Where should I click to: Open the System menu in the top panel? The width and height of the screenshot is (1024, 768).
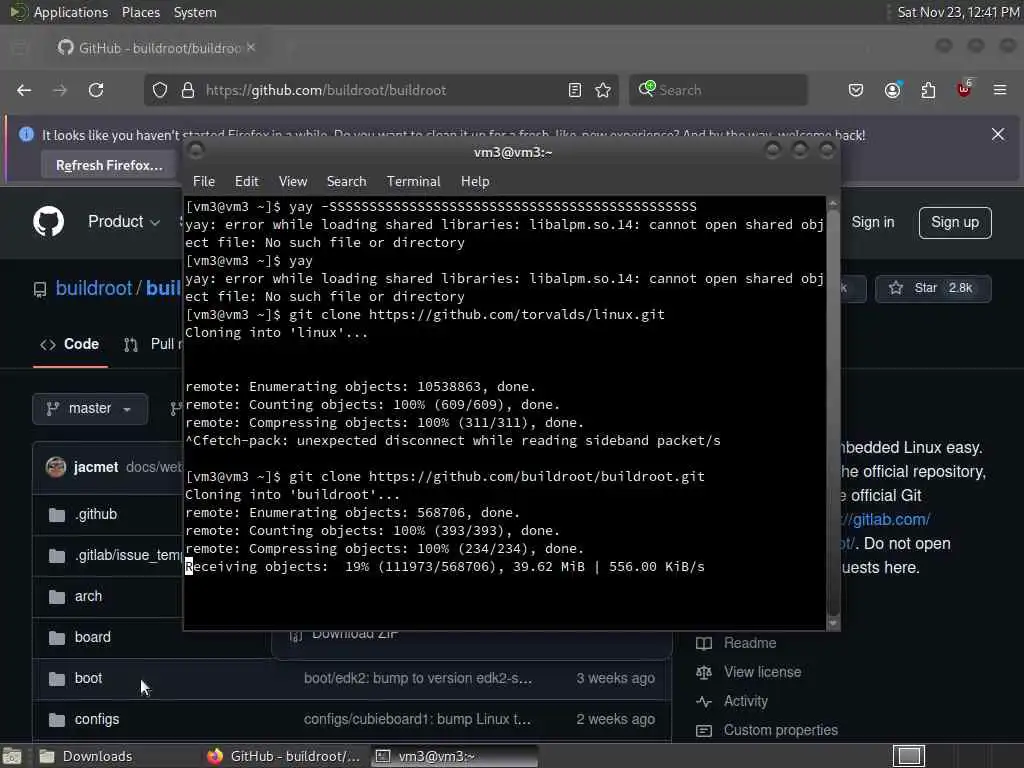(x=195, y=12)
